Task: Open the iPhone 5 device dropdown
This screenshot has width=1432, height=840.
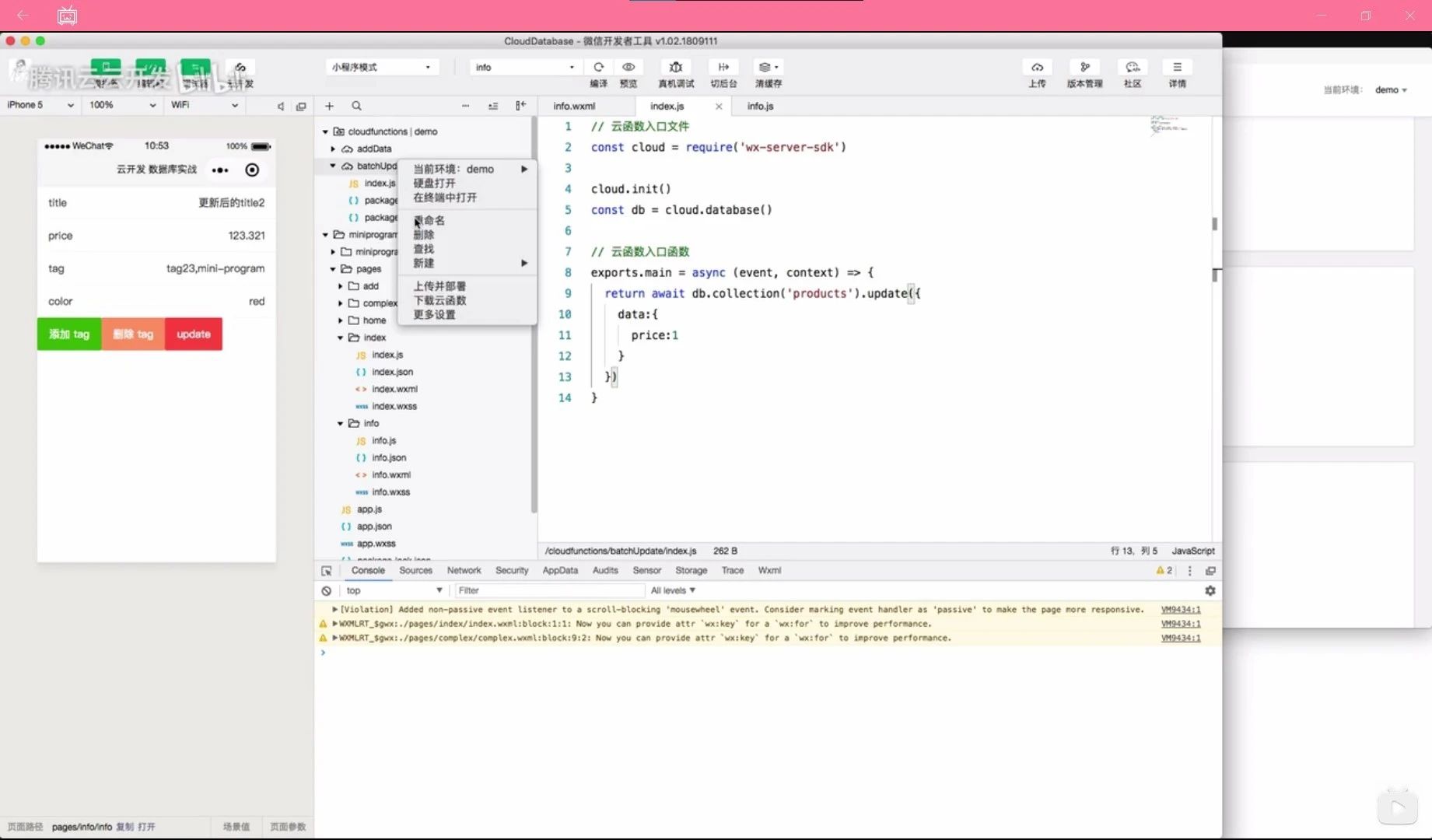Action: 40,105
